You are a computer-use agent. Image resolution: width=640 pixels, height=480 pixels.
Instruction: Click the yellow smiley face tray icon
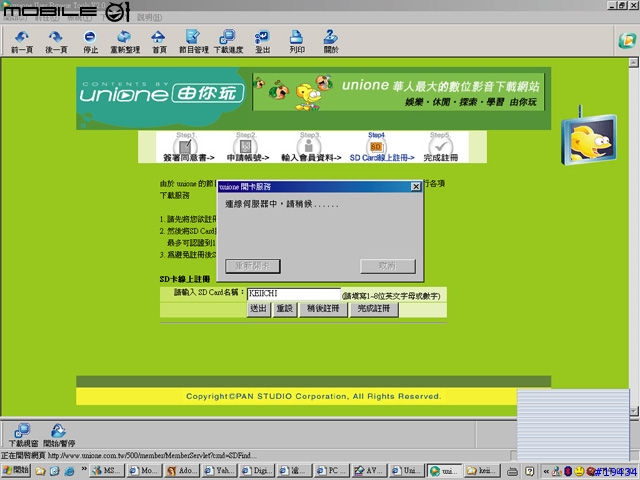click(579, 471)
